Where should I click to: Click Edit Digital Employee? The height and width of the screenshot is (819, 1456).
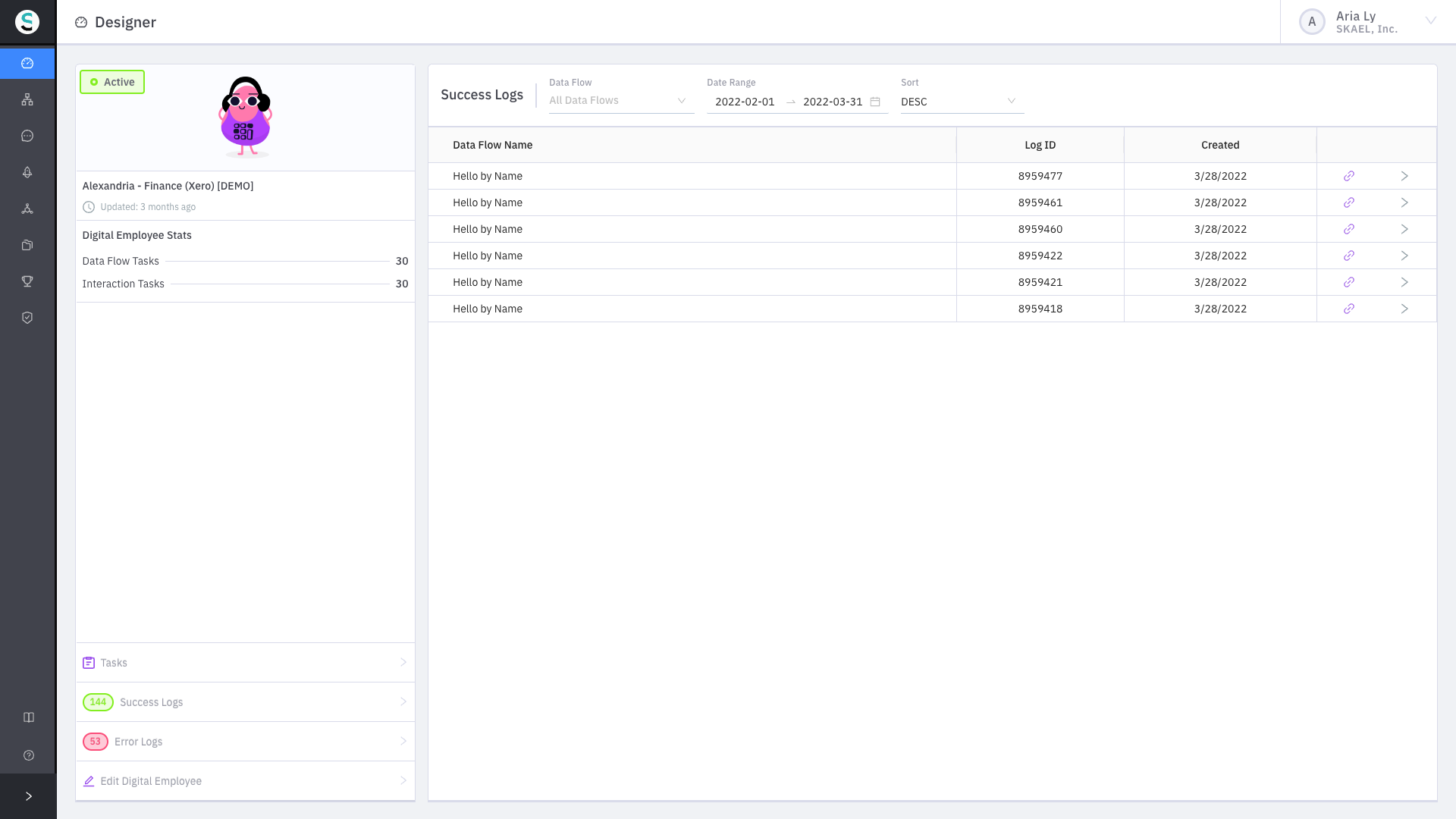[x=245, y=781]
